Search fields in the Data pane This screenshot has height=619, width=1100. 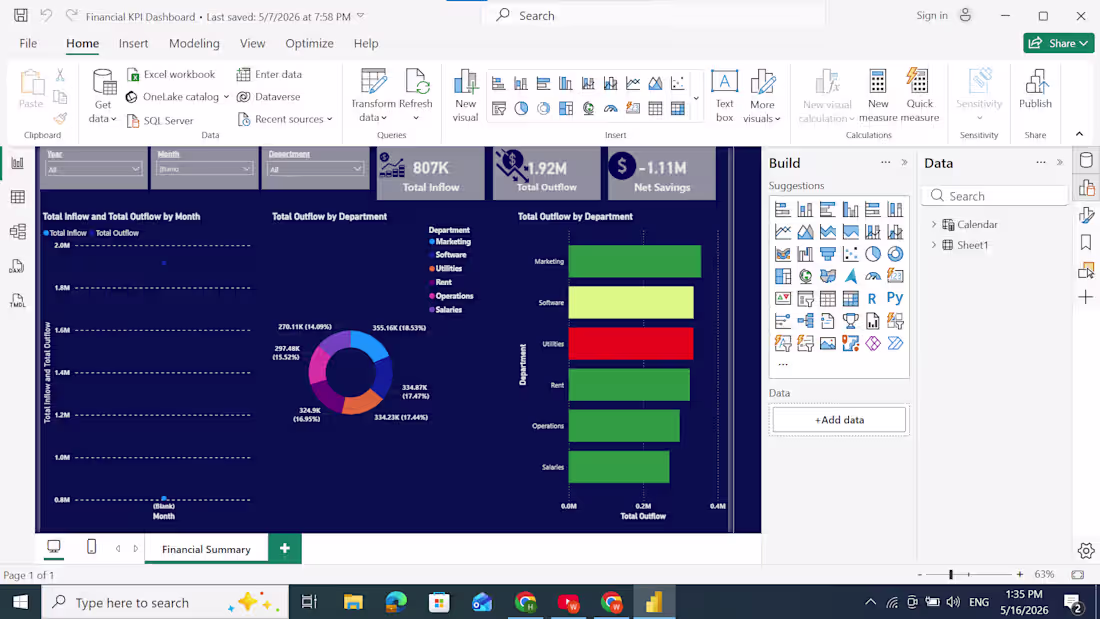coord(995,196)
